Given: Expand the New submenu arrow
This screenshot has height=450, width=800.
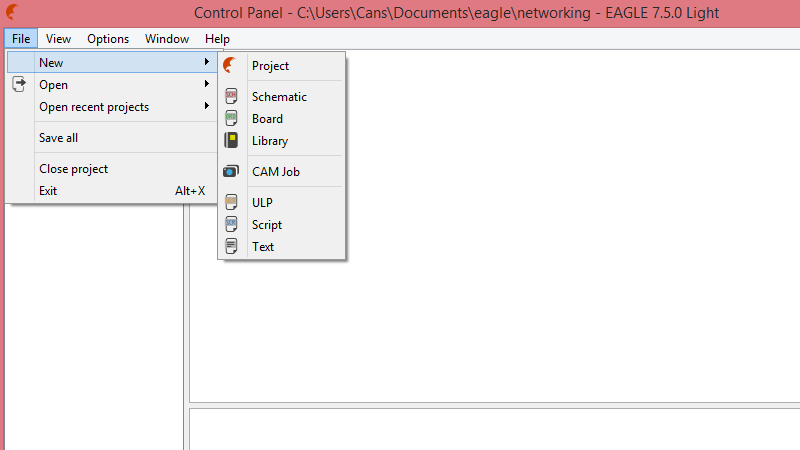Looking at the screenshot, I should 207,62.
